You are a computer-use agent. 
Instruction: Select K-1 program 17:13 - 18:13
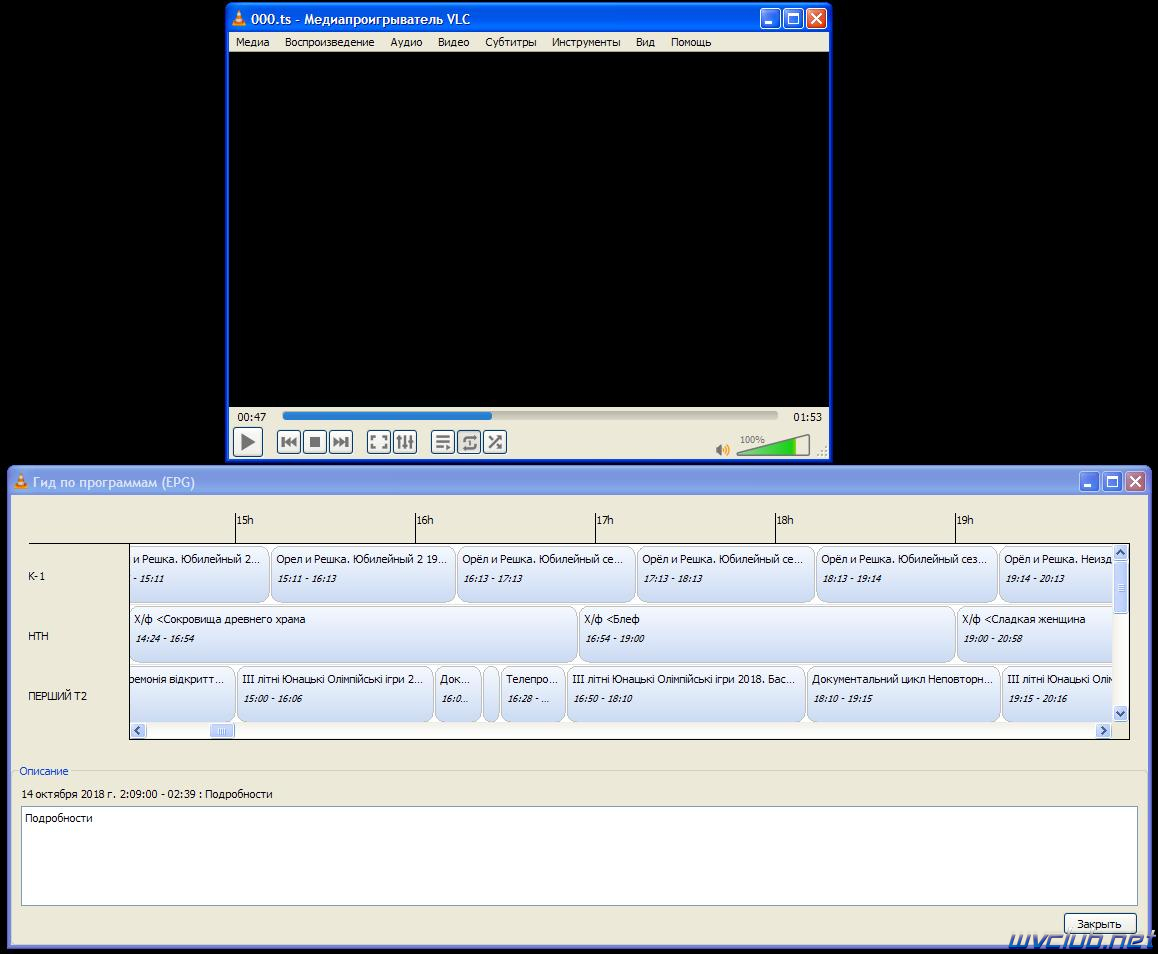tap(725, 574)
